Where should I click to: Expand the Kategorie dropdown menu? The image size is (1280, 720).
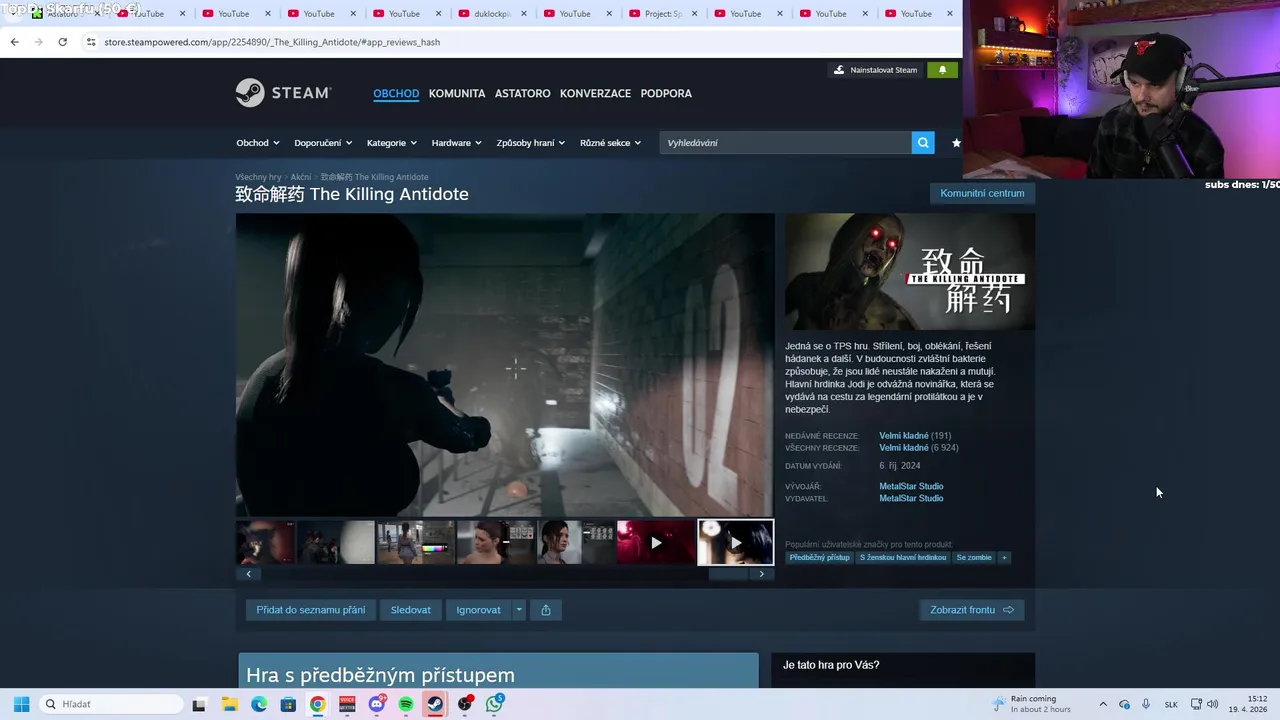[x=392, y=143]
